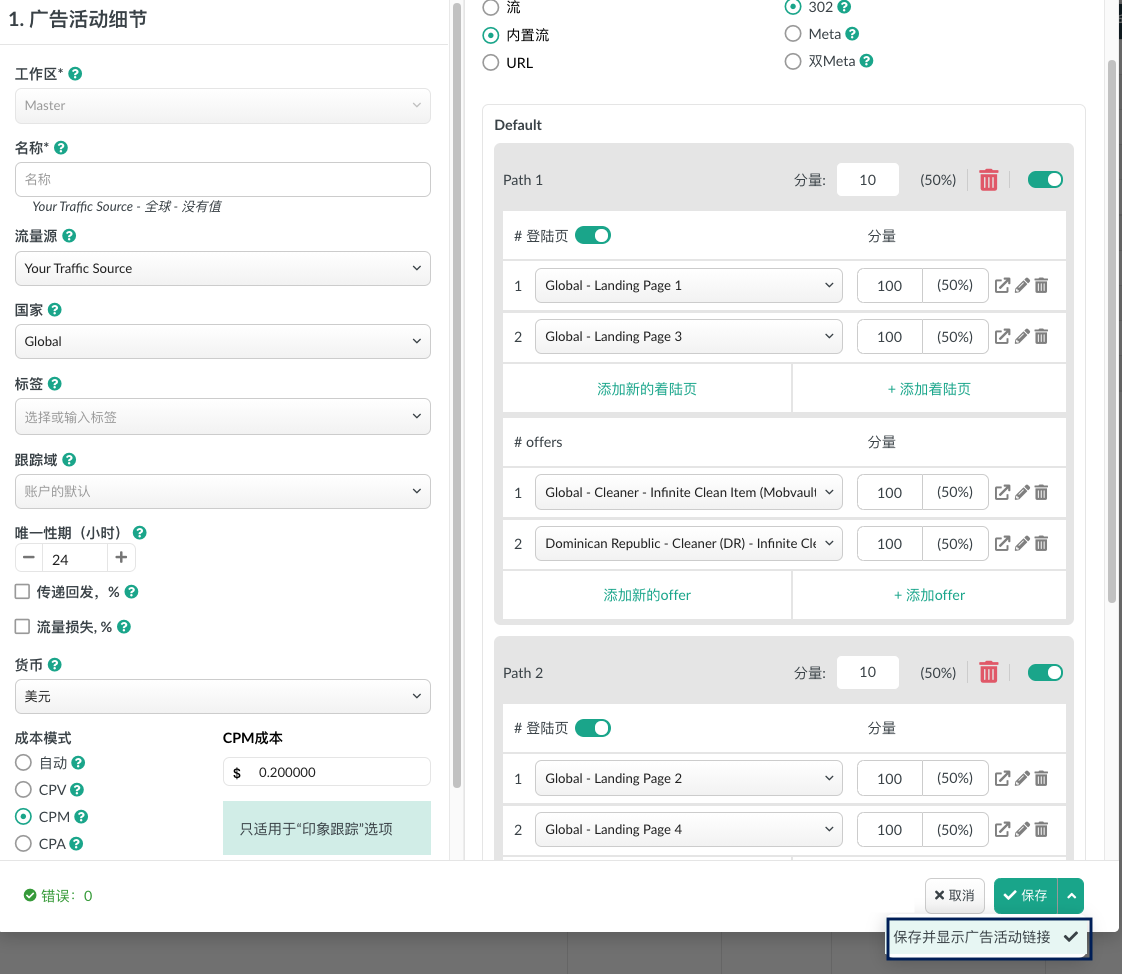Image resolution: width=1122 pixels, height=974 pixels.
Task: Open 货币 美元 currency dropdown
Action: click(223, 696)
